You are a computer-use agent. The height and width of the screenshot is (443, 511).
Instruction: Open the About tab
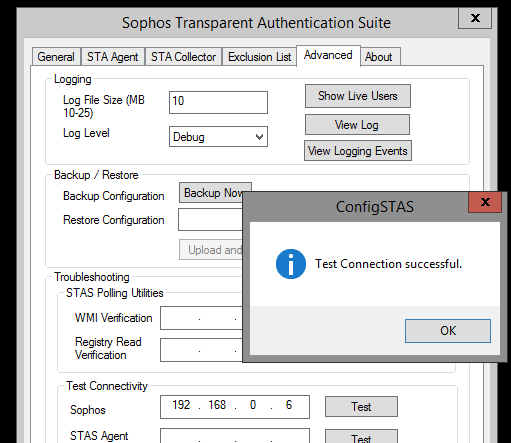point(379,57)
